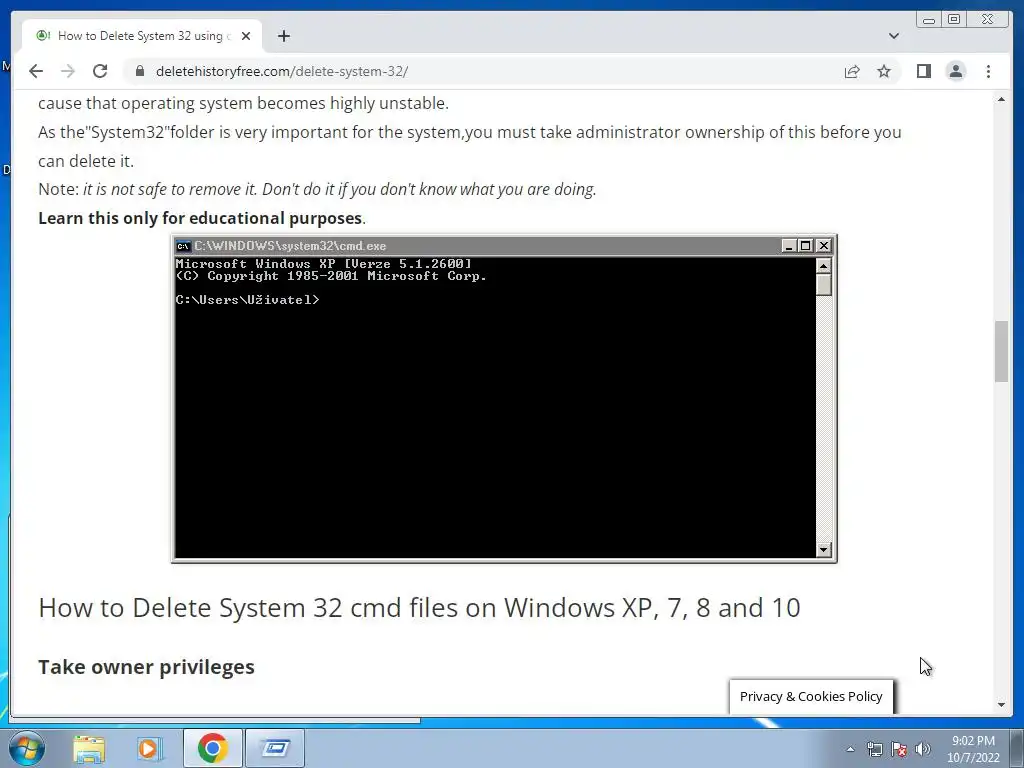The image size is (1024, 768).
Task: Click the sentence 'cause that operating system becomes highly unstable'
Action: coord(244,103)
